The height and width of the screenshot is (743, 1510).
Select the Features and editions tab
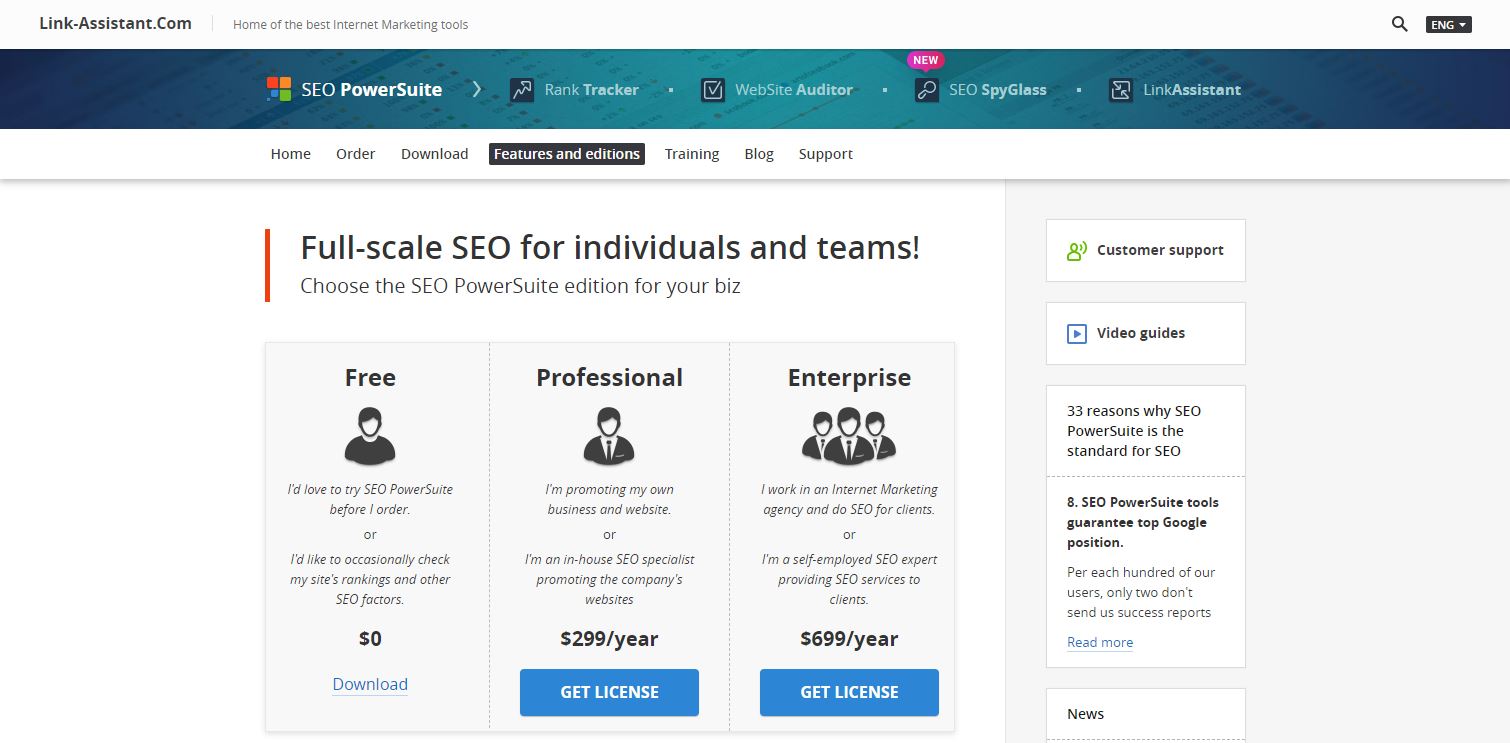pyautogui.click(x=567, y=154)
